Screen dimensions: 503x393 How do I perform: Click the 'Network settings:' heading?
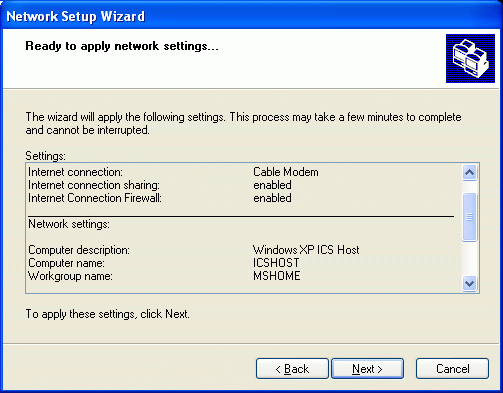[x=69, y=224]
